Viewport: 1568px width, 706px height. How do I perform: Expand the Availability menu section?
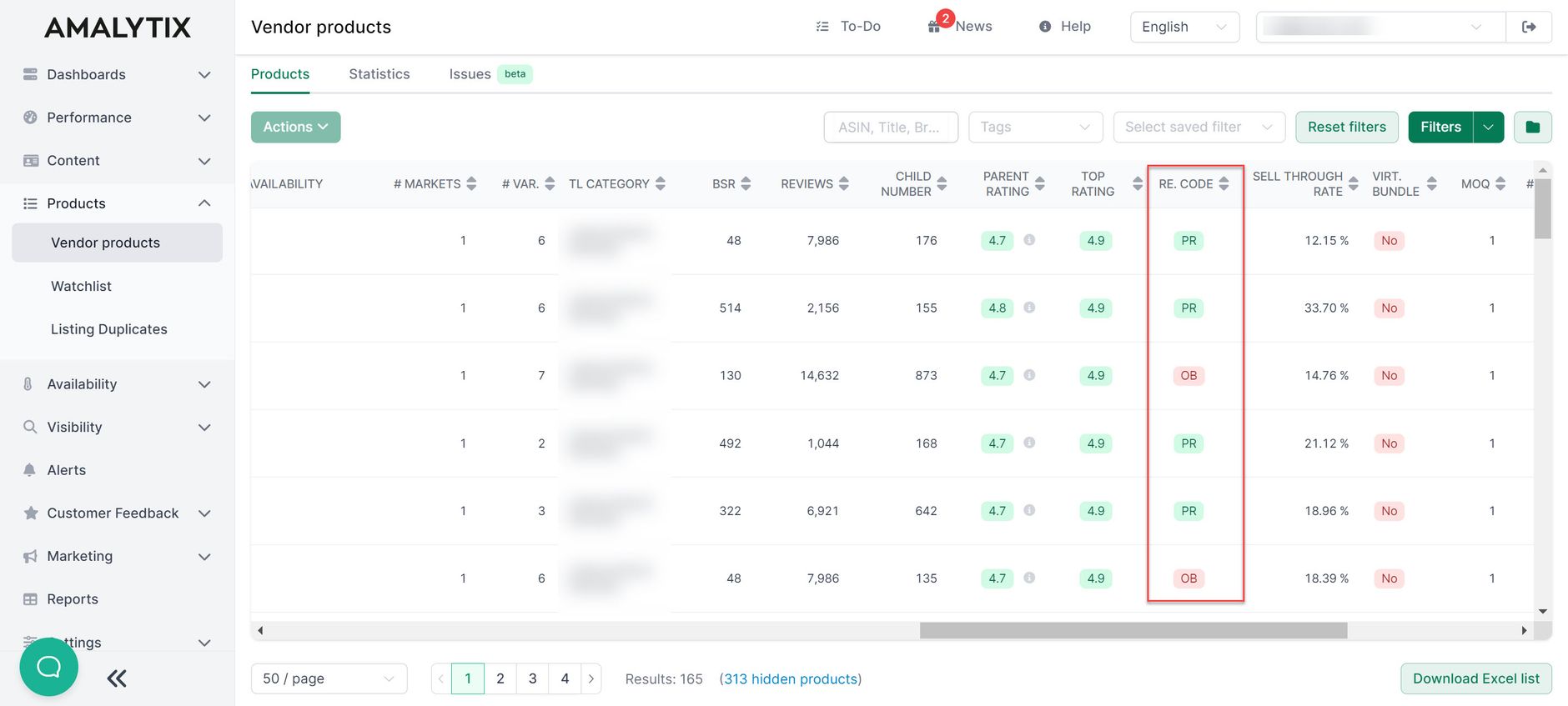point(204,384)
